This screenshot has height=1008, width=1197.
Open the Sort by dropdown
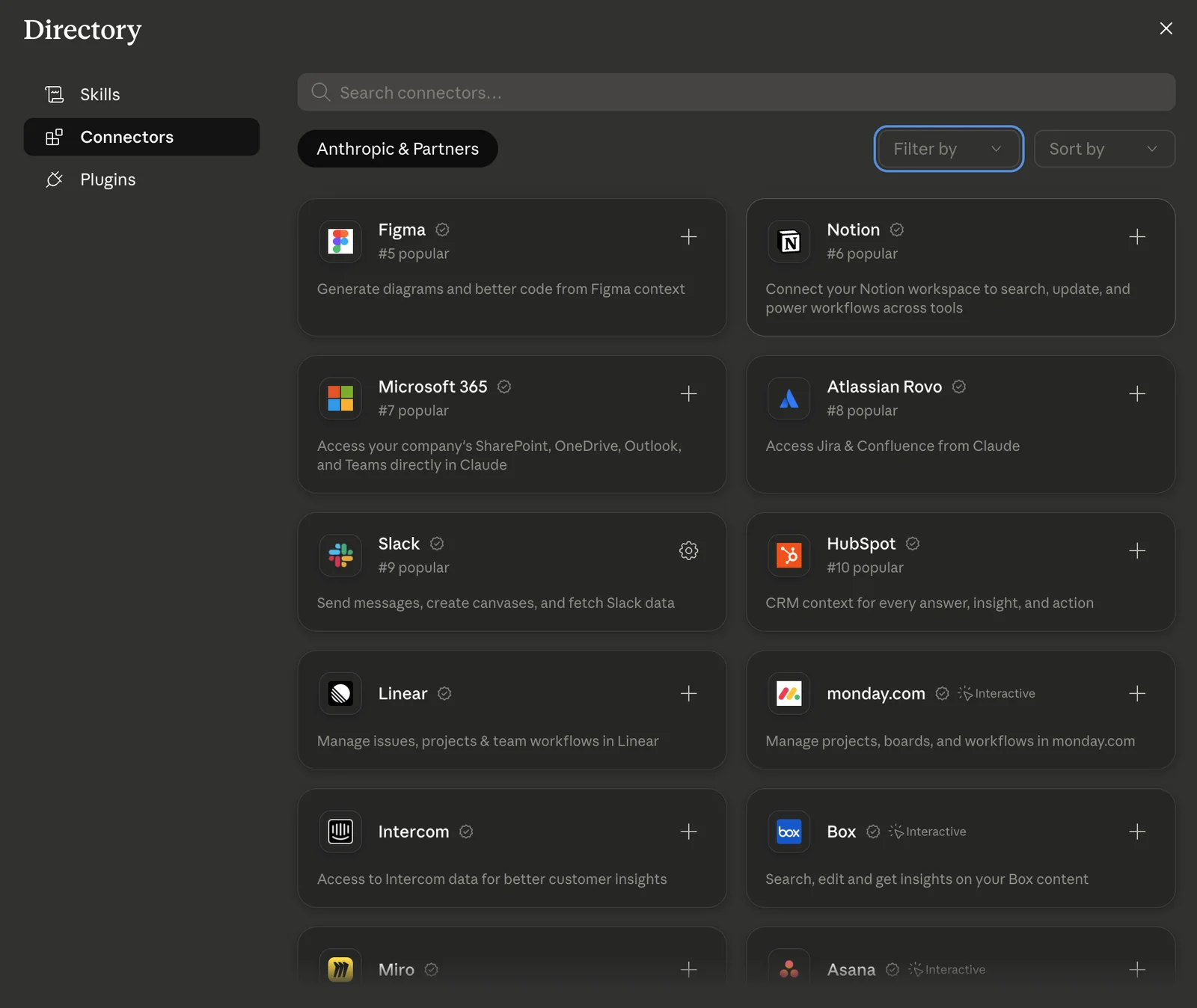[x=1104, y=149]
